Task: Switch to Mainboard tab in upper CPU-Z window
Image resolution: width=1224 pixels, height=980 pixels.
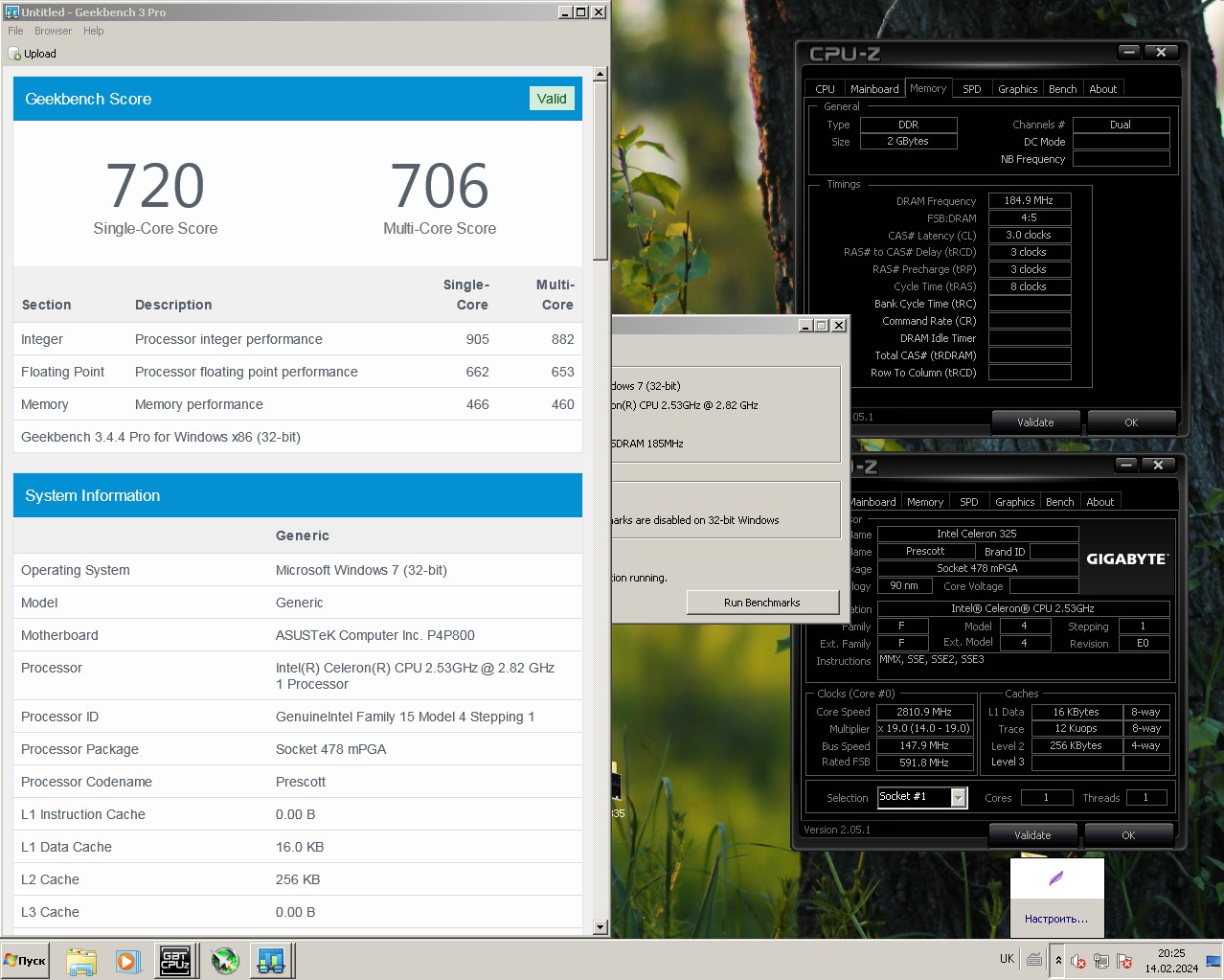Action: [x=874, y=89]
